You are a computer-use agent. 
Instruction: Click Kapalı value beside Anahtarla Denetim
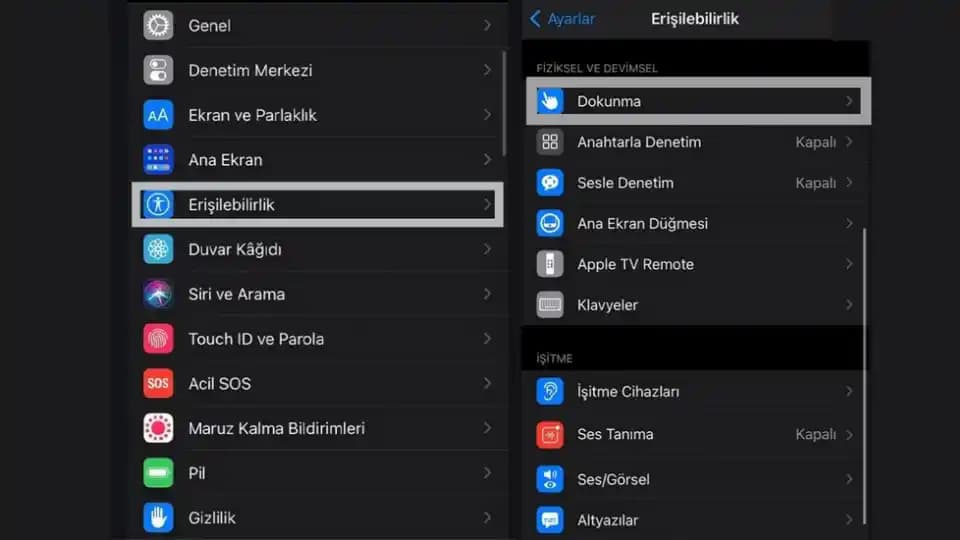tap(816, 142)
